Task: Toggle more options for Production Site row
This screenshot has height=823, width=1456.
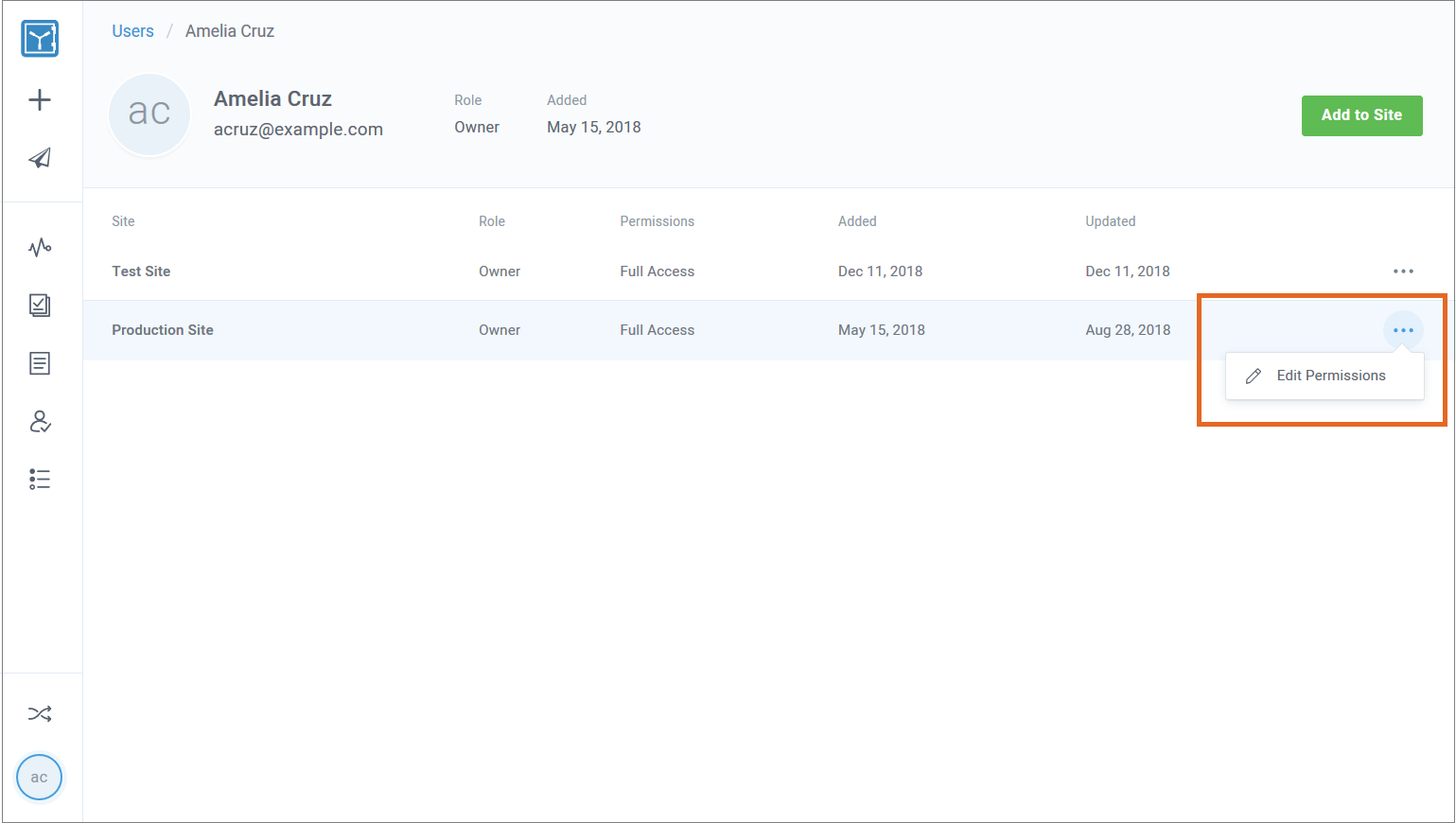Action: coord(1403,330)
